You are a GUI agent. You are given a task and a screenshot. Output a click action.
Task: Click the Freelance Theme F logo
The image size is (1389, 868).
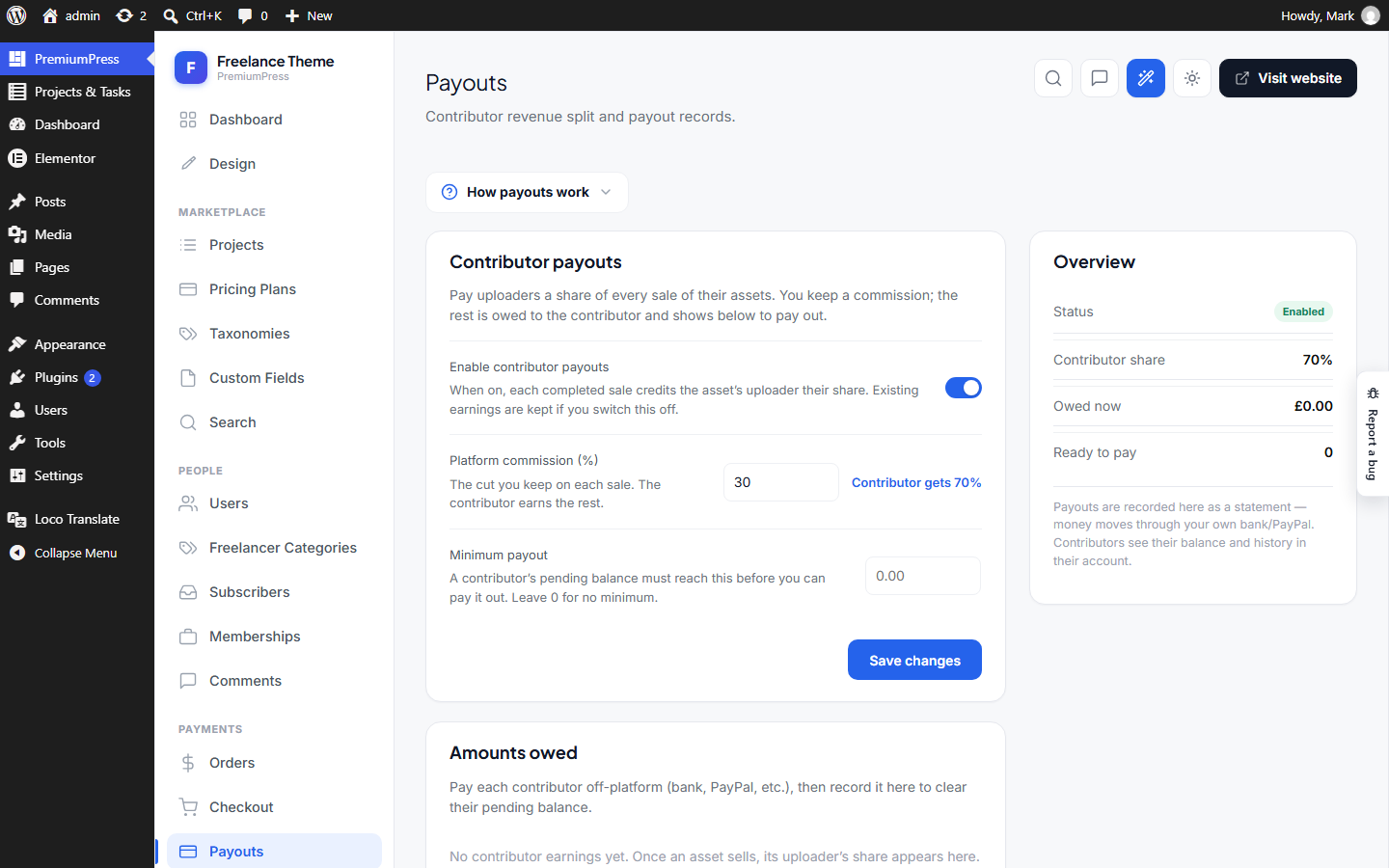point(191,68)
